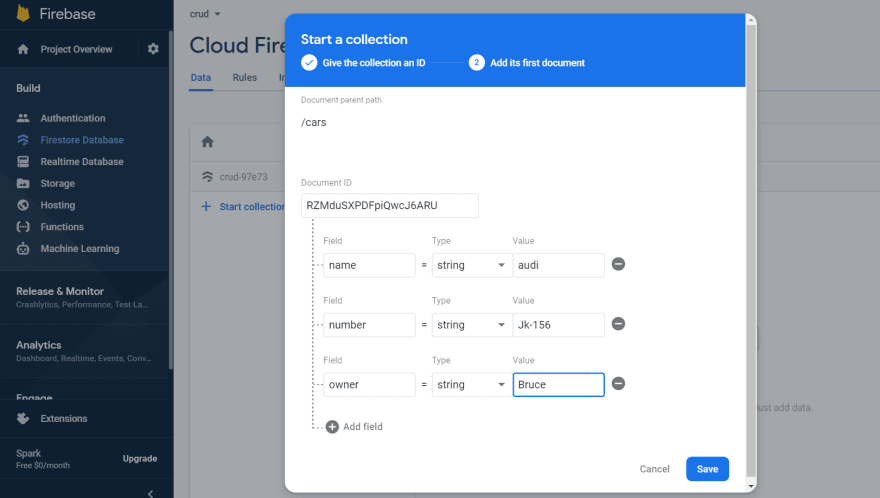This screenshot has height=498, width=880.
Task: Click the dialog scrollbar up arrow
Action: click(x=751, y=20)
